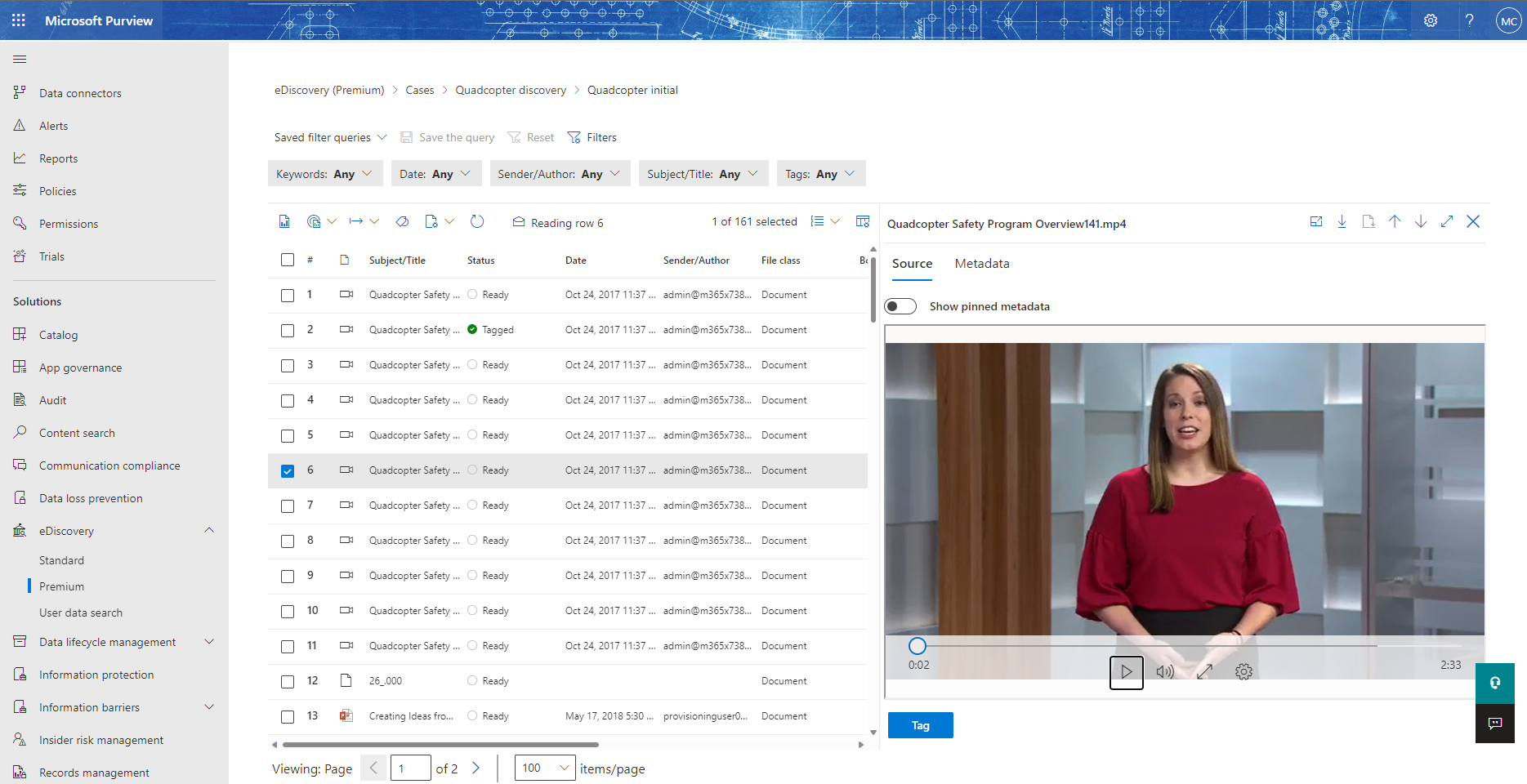
Task: Enable Show pinned metadata toggle
Action: 900,305
